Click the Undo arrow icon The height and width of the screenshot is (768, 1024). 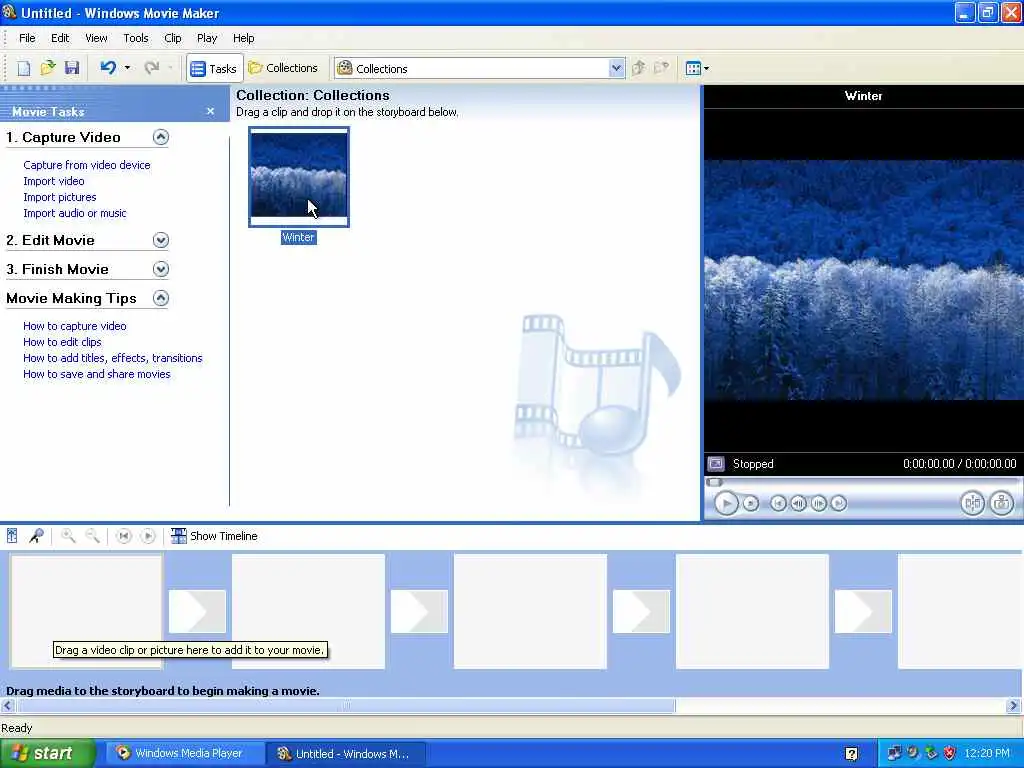point(108,68)
